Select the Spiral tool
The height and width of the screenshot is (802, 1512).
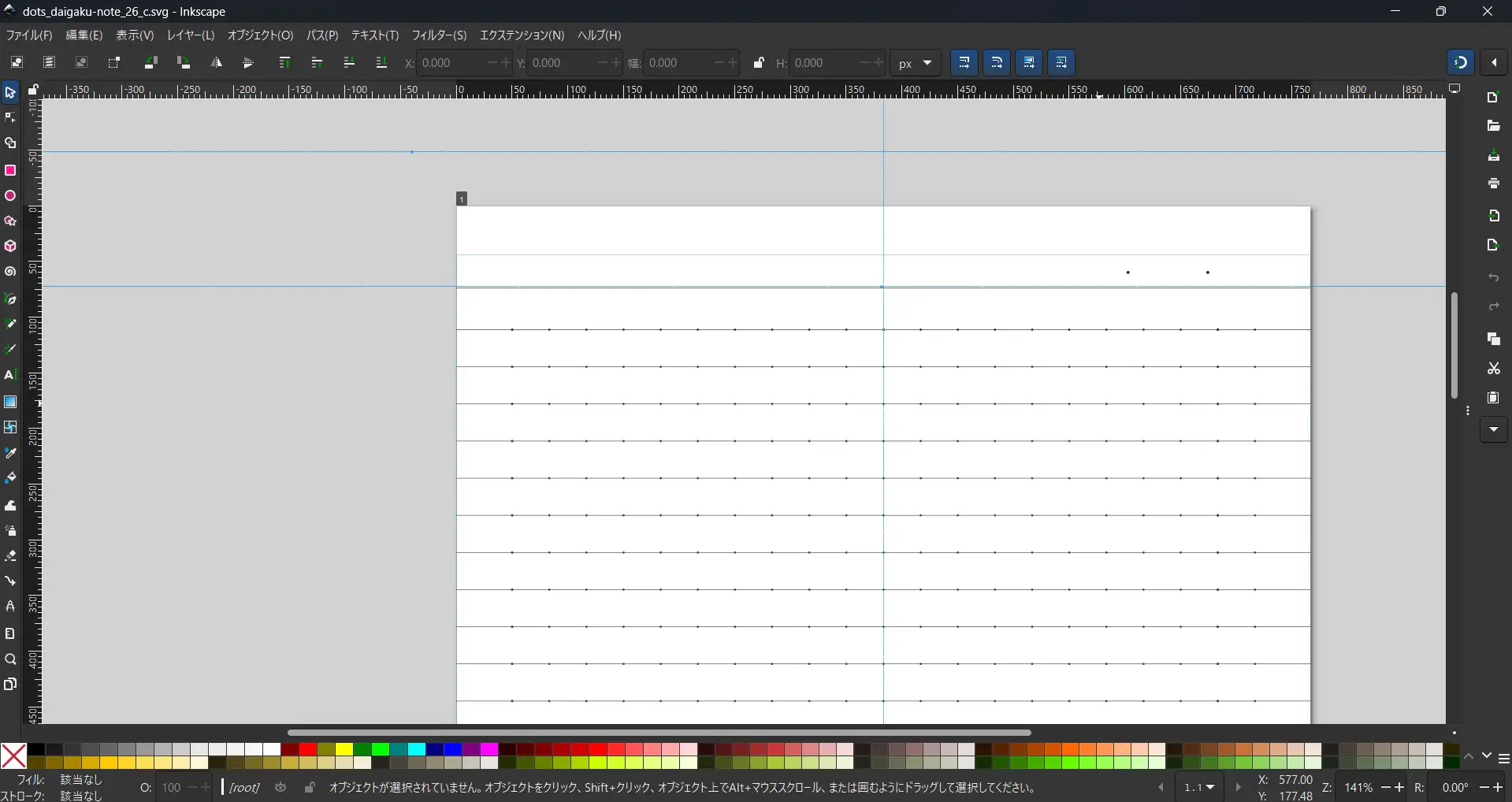10,272
